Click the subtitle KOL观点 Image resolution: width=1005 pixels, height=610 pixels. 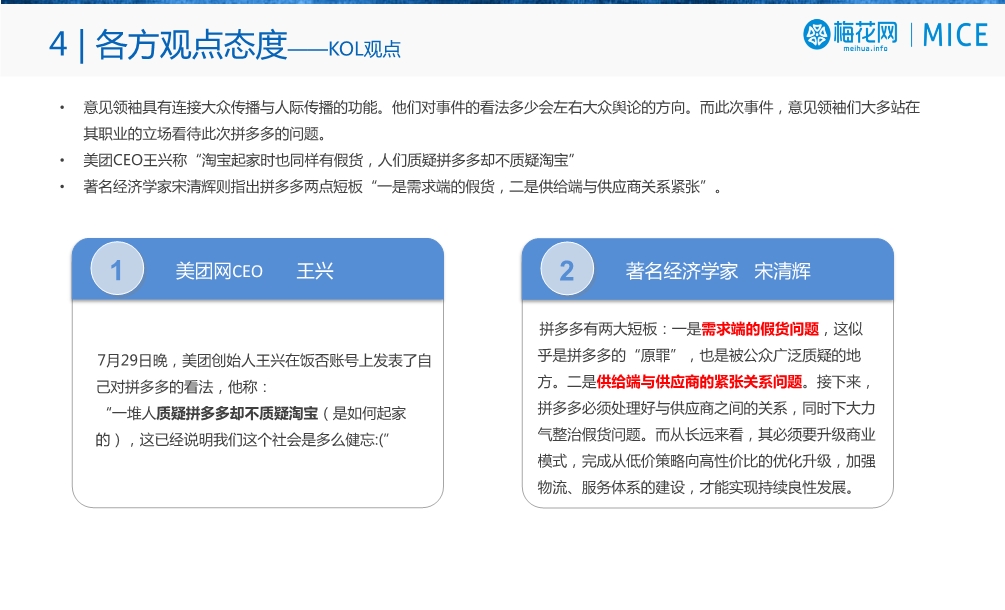click(364, 49)
